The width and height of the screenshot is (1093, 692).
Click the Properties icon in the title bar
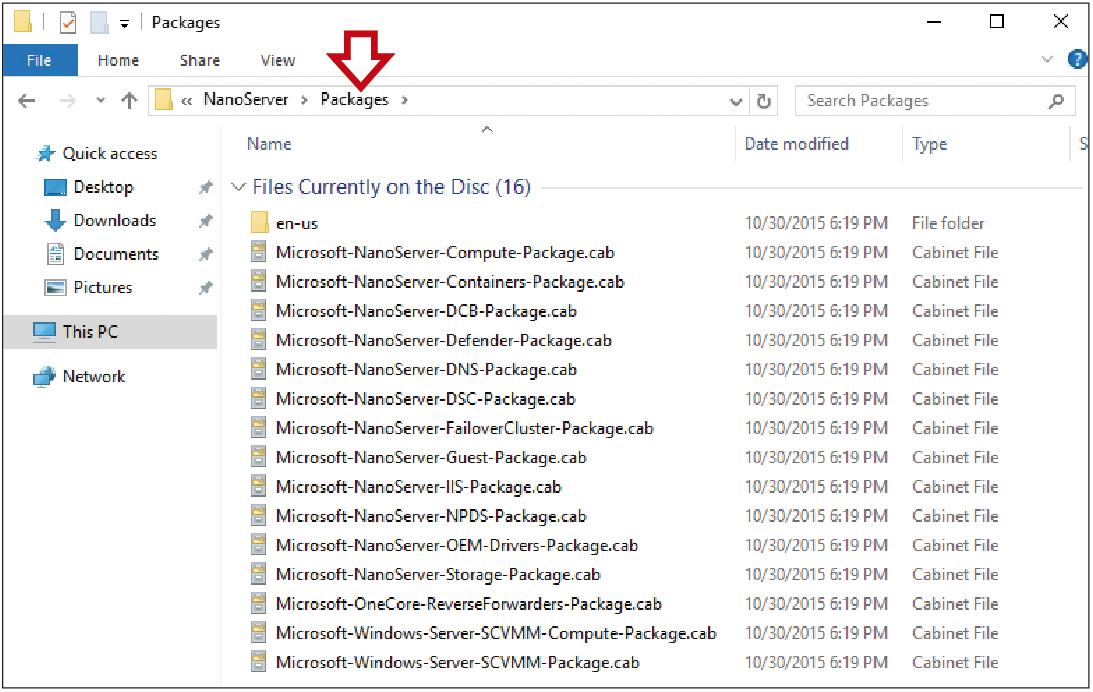(68, 22)
